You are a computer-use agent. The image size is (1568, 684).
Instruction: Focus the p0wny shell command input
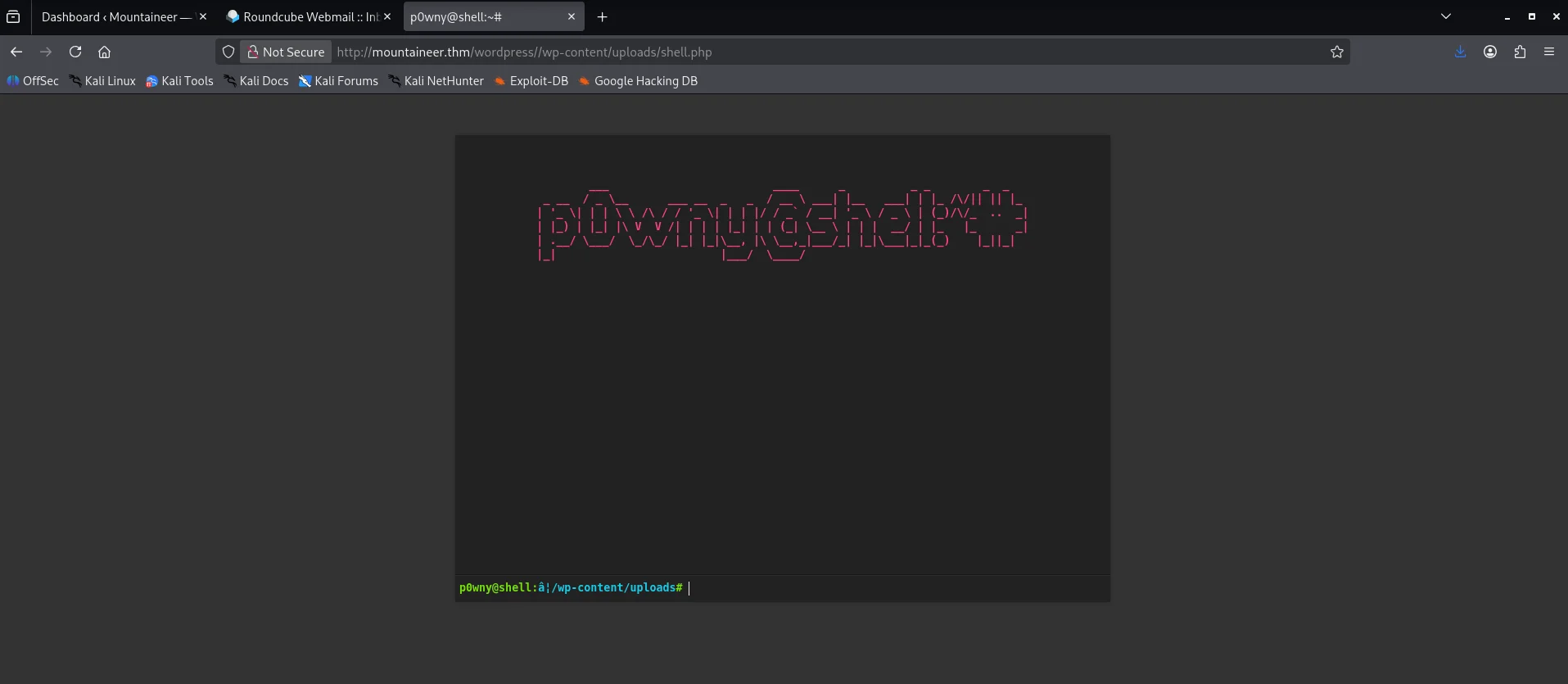point(892,588)
